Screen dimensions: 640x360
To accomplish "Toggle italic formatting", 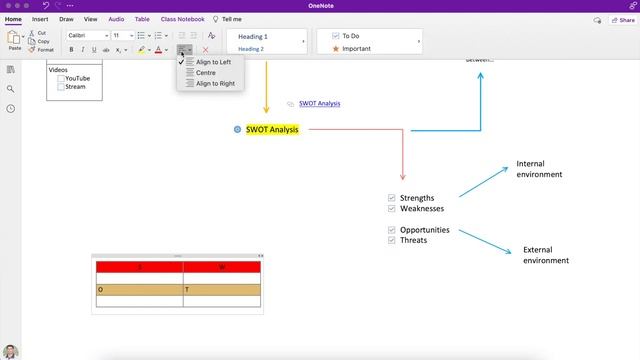I will (x=83, y=50).
